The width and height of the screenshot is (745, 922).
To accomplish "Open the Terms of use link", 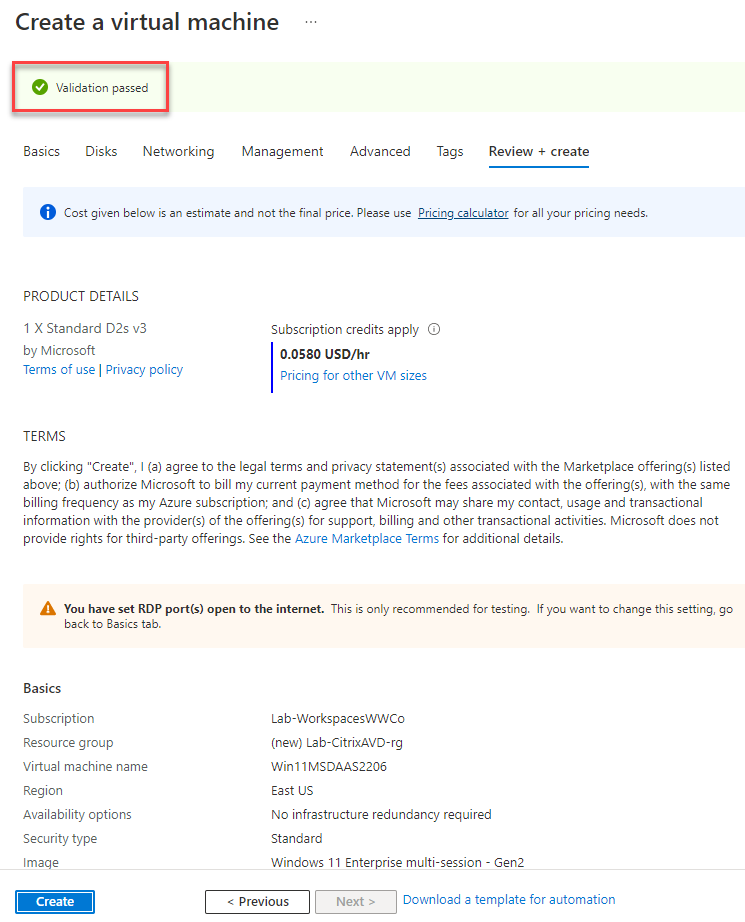I will tap(59, 369).
